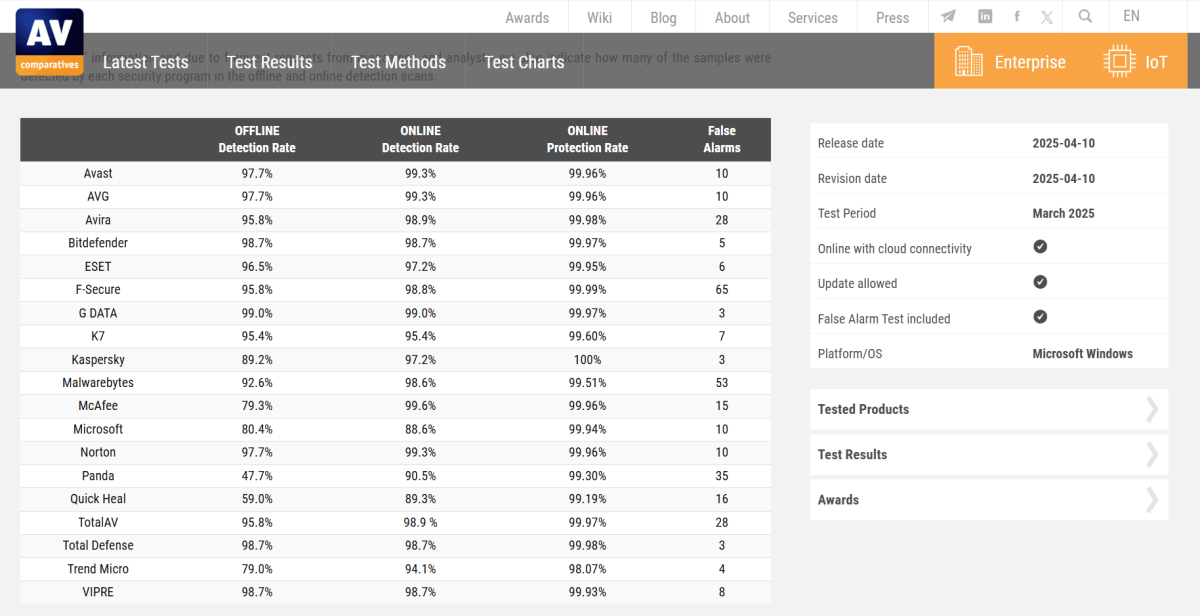The height and width of the screenshot is (616, 1200).
Task: Click the Update allowed checkmark
Action: pos(1040,282)
